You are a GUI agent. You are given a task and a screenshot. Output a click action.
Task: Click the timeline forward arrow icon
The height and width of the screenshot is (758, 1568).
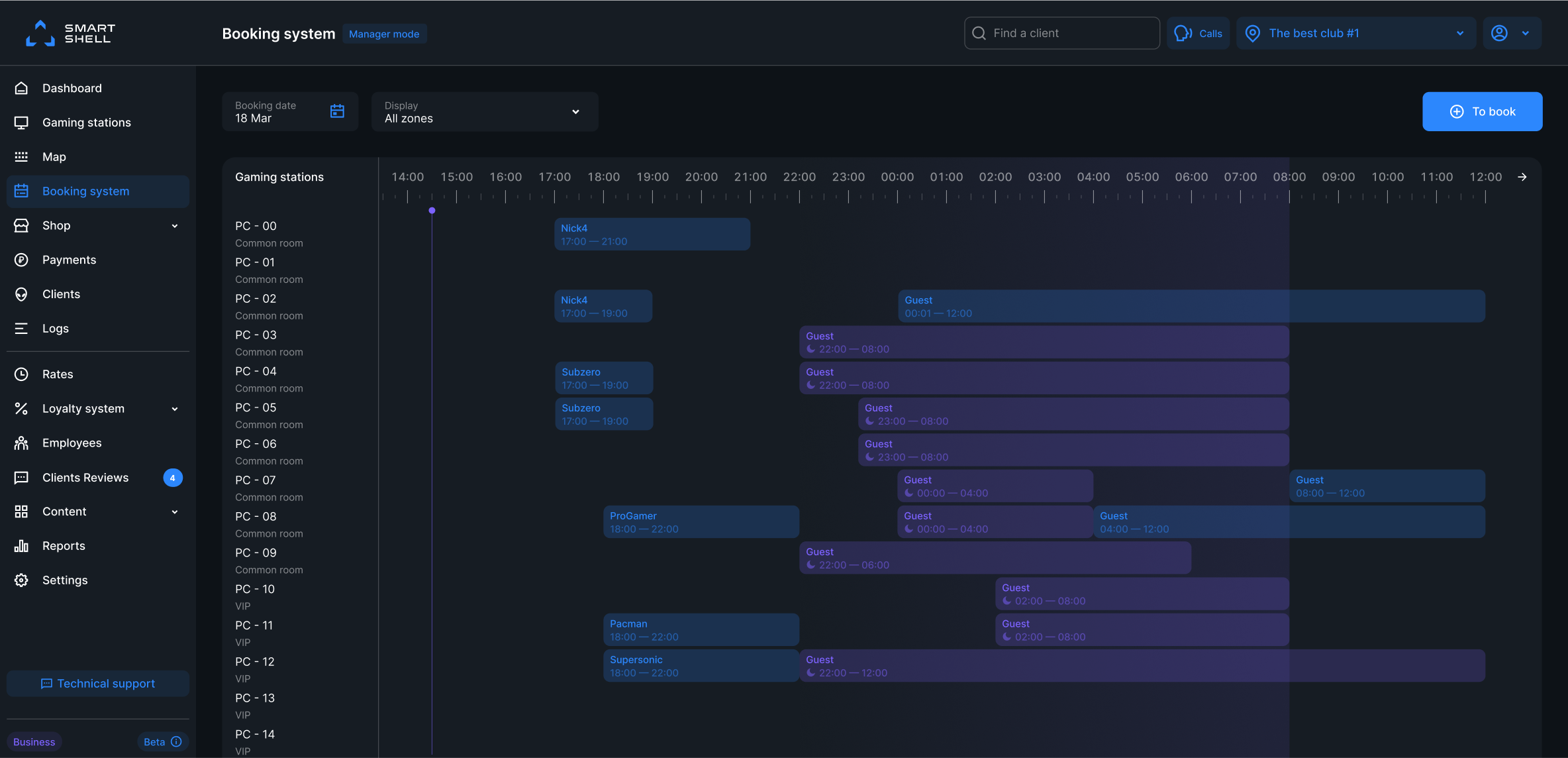(1522, 177)
